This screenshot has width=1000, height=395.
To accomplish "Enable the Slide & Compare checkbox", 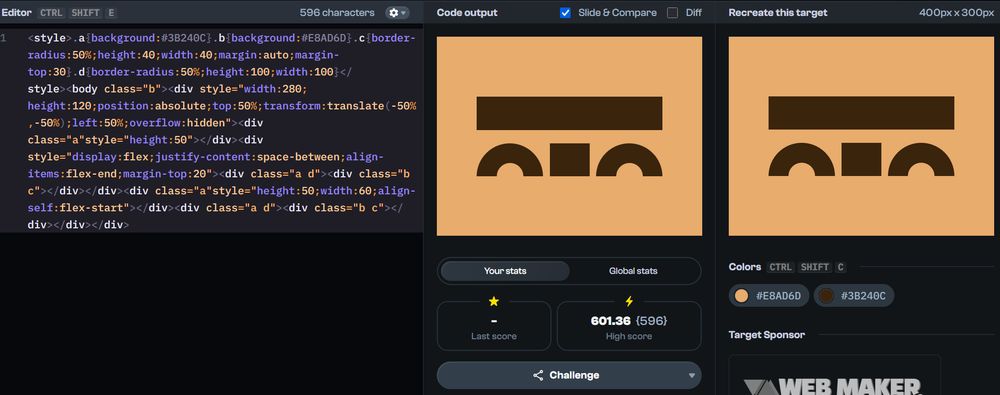I will click(565, 13).
